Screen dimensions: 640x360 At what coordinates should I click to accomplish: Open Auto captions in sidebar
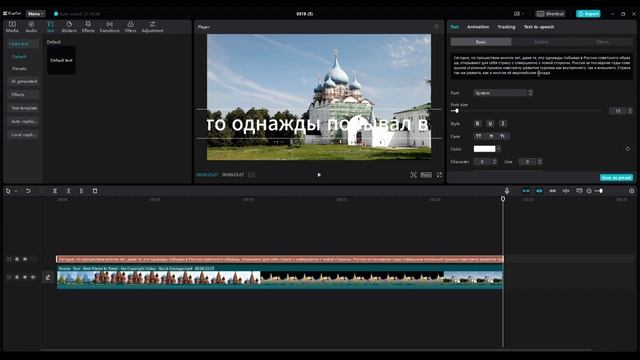pyautogui.click(x=24, y=122)
